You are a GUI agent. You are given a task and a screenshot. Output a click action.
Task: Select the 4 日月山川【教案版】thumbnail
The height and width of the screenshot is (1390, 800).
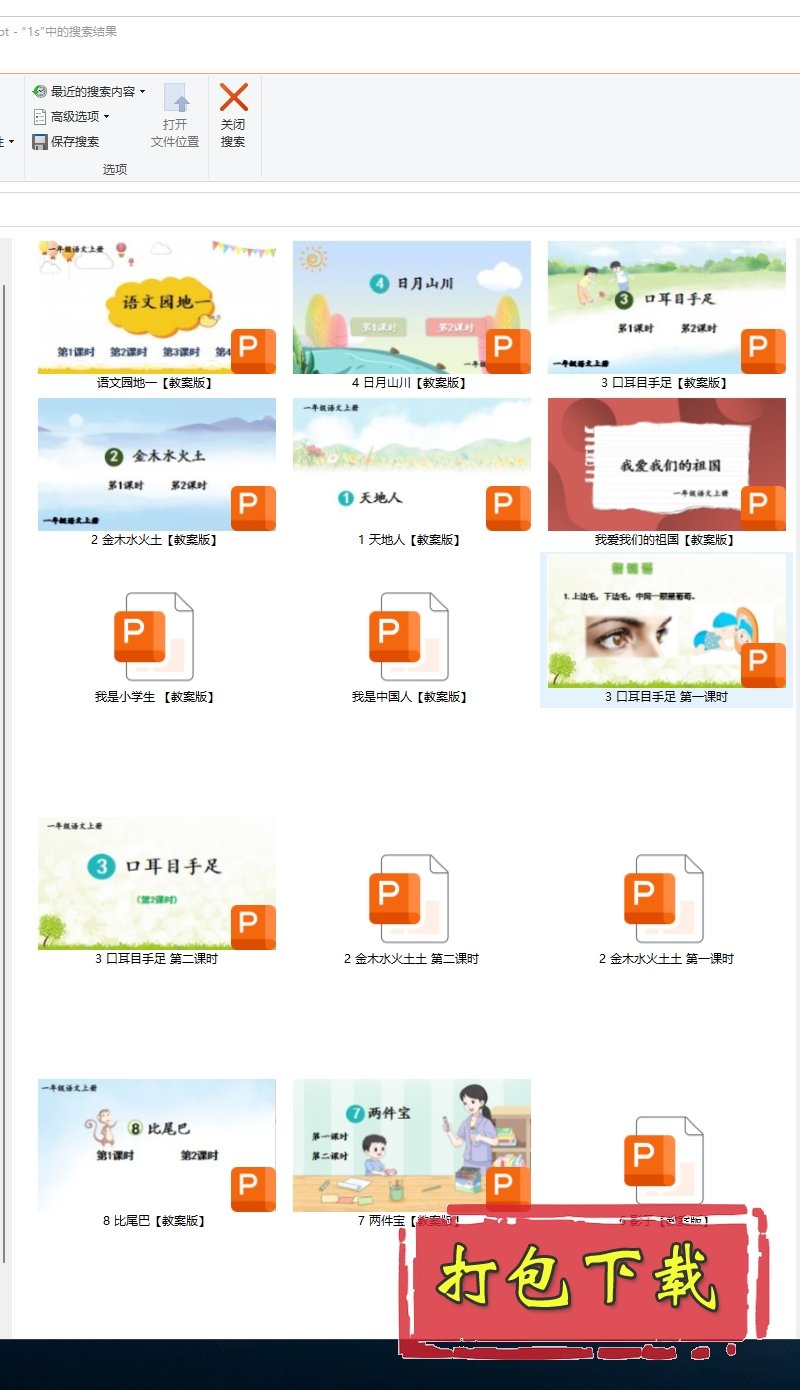[411, 307]
